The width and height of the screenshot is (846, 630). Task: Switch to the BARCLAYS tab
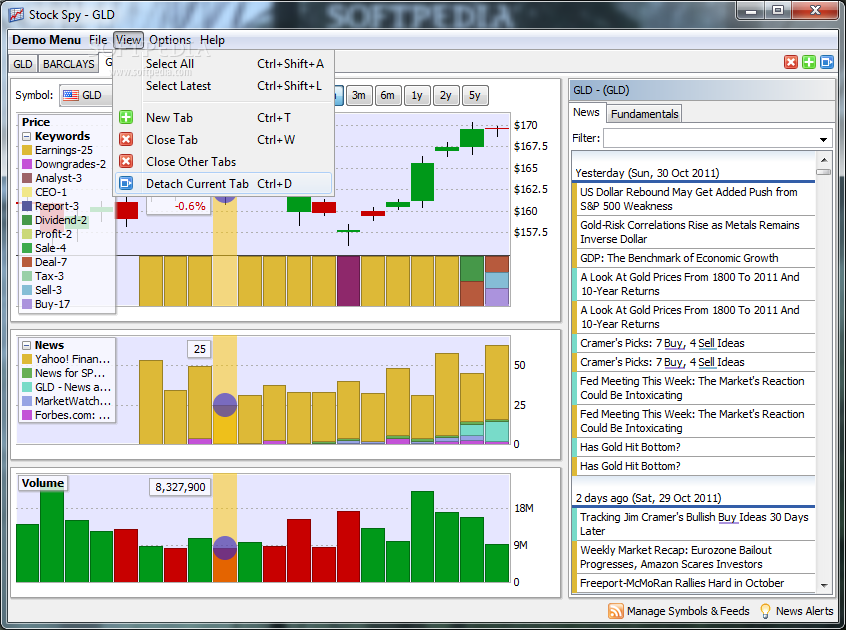click(69, 64)
